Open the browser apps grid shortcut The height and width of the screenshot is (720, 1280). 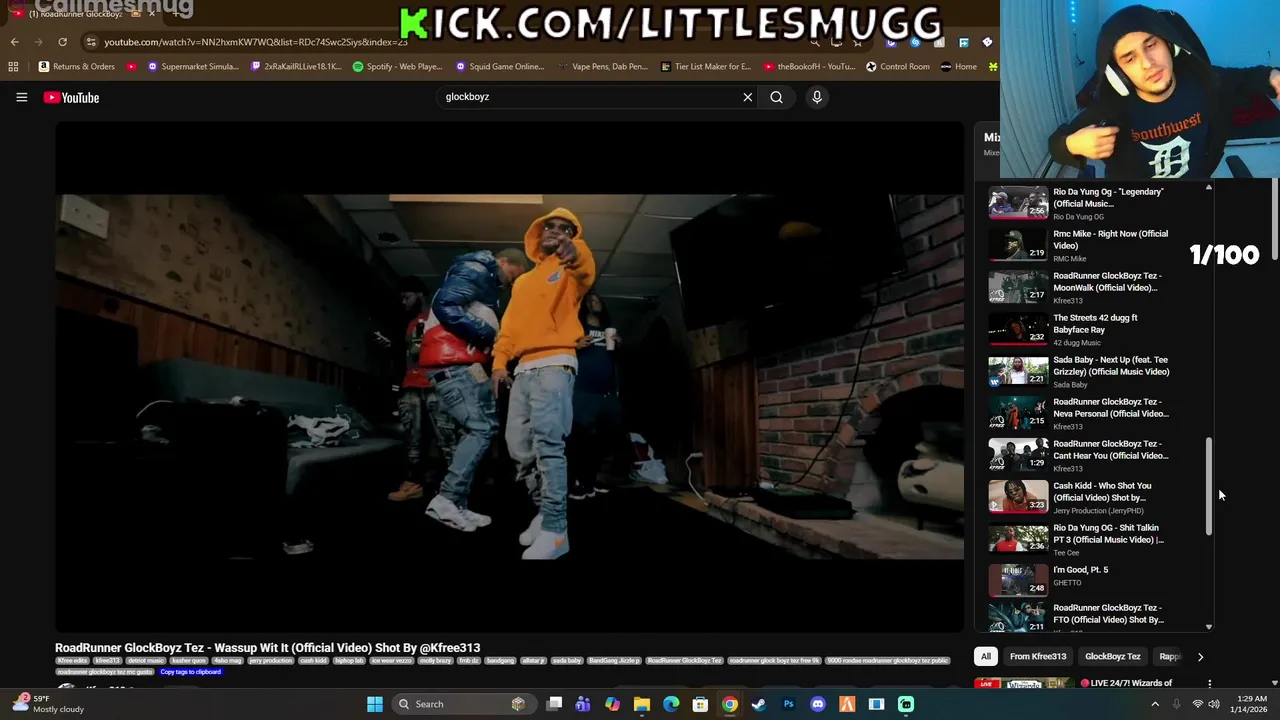[x=13, y=67]
